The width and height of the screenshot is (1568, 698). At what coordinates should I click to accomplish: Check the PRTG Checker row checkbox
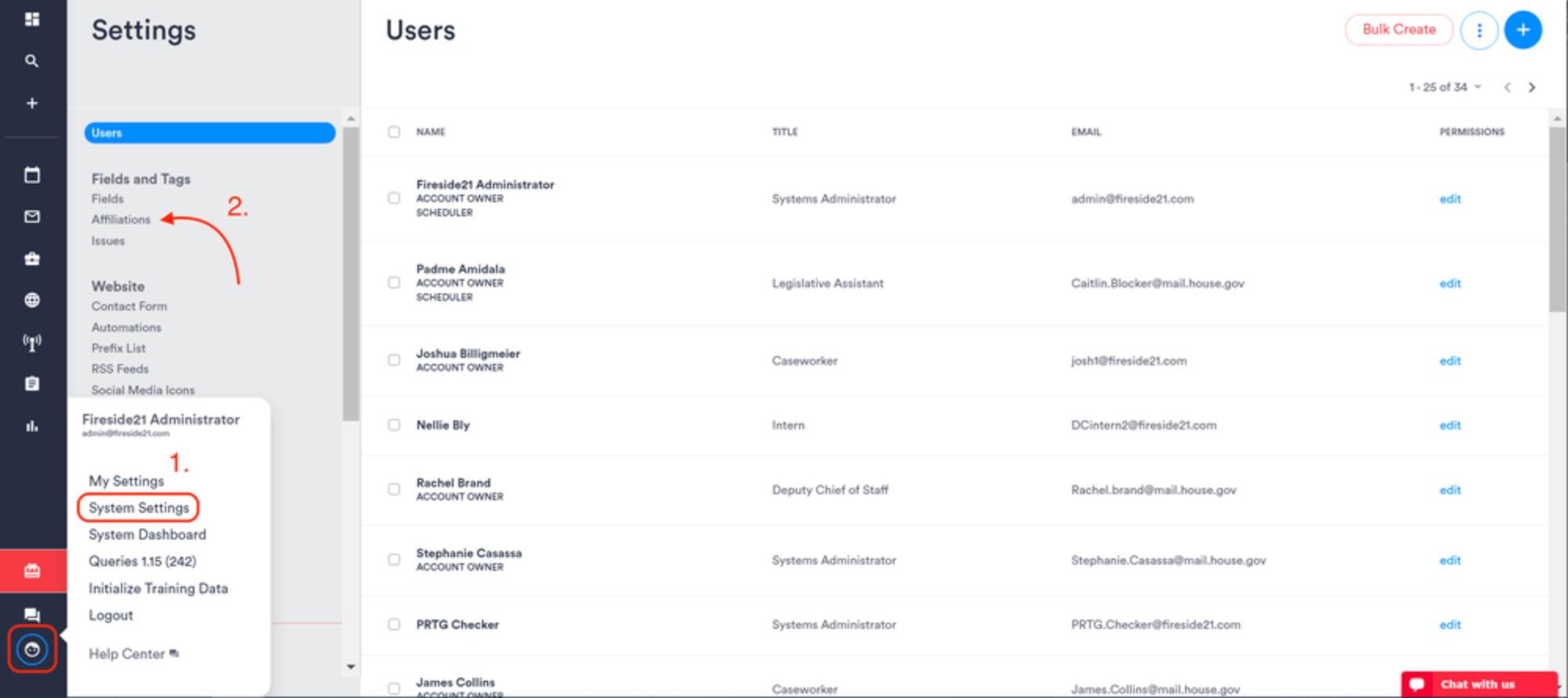pyautogui.click(x=394, y=624)
